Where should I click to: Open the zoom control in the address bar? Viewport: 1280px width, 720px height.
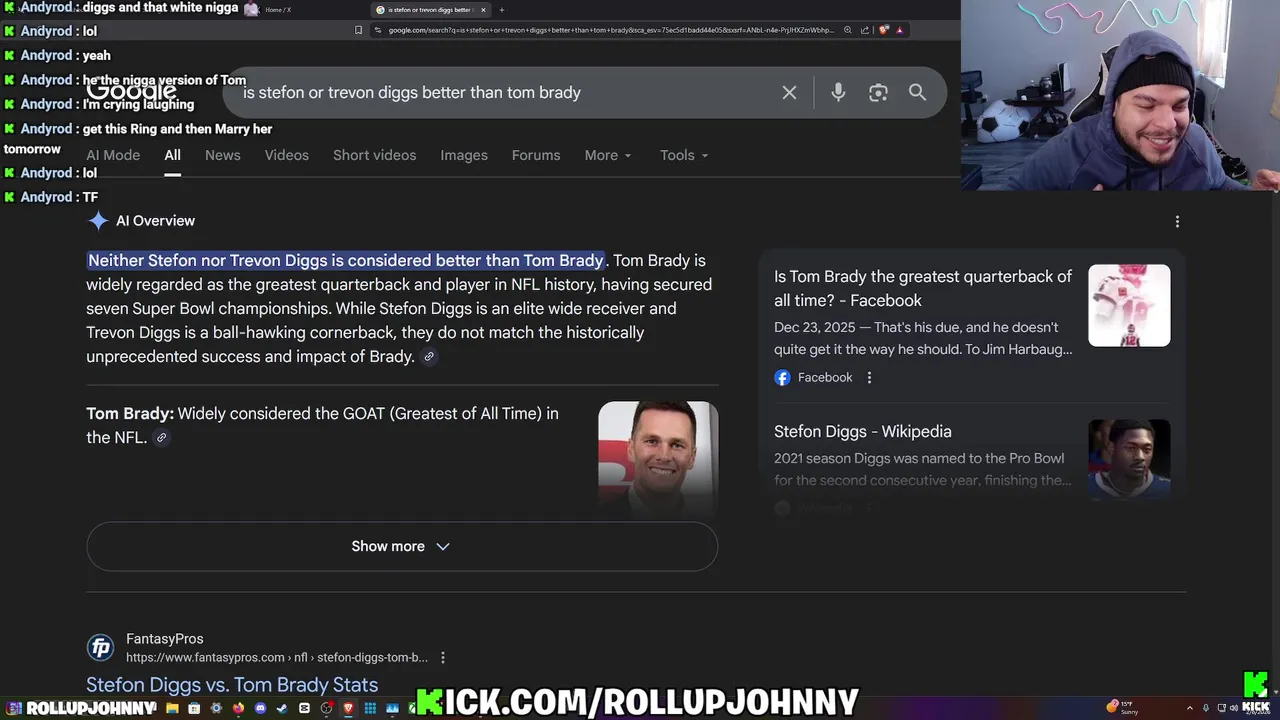[x=848, y=30]
